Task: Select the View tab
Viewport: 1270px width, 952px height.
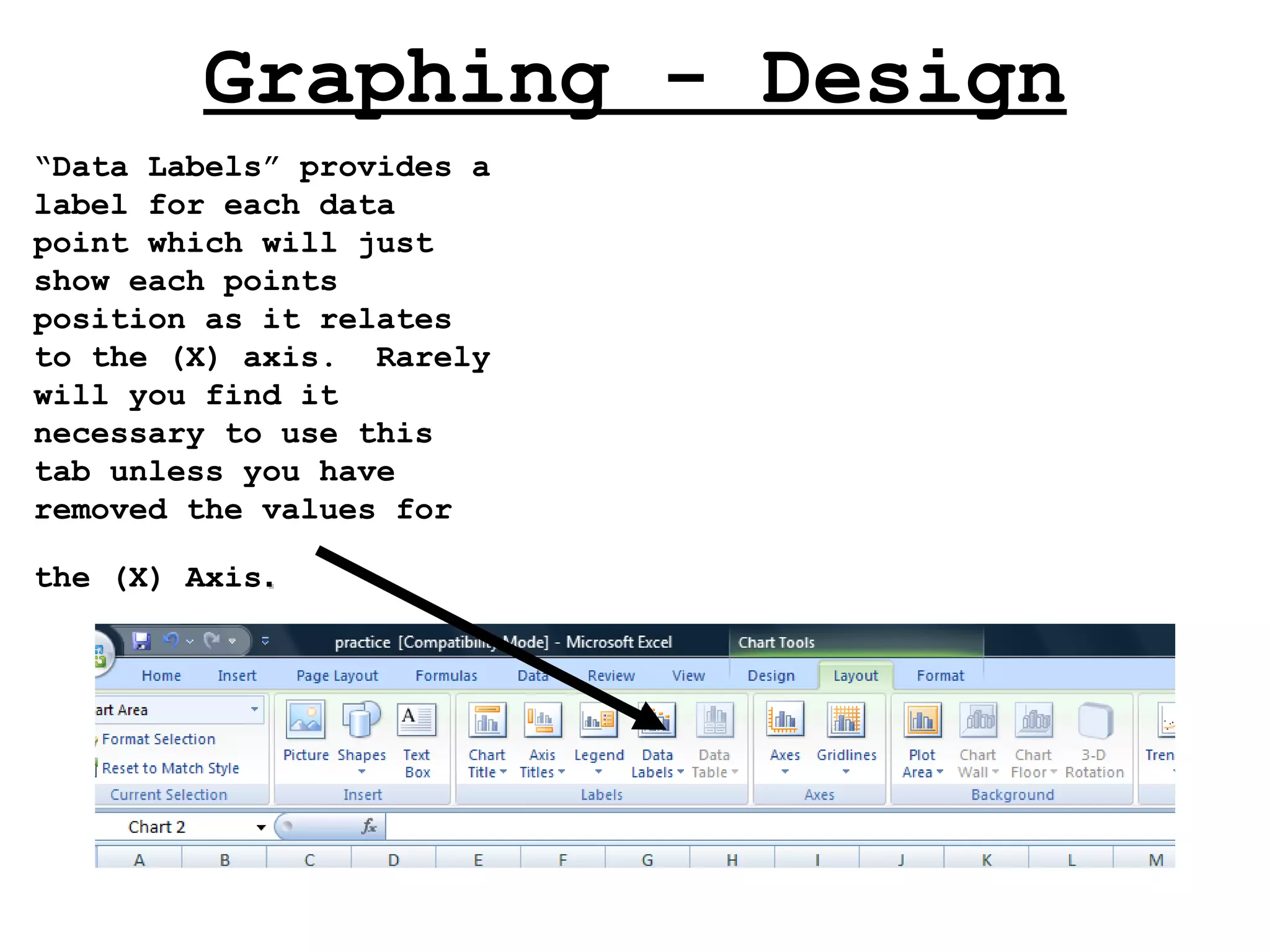Action: point(688,676)
